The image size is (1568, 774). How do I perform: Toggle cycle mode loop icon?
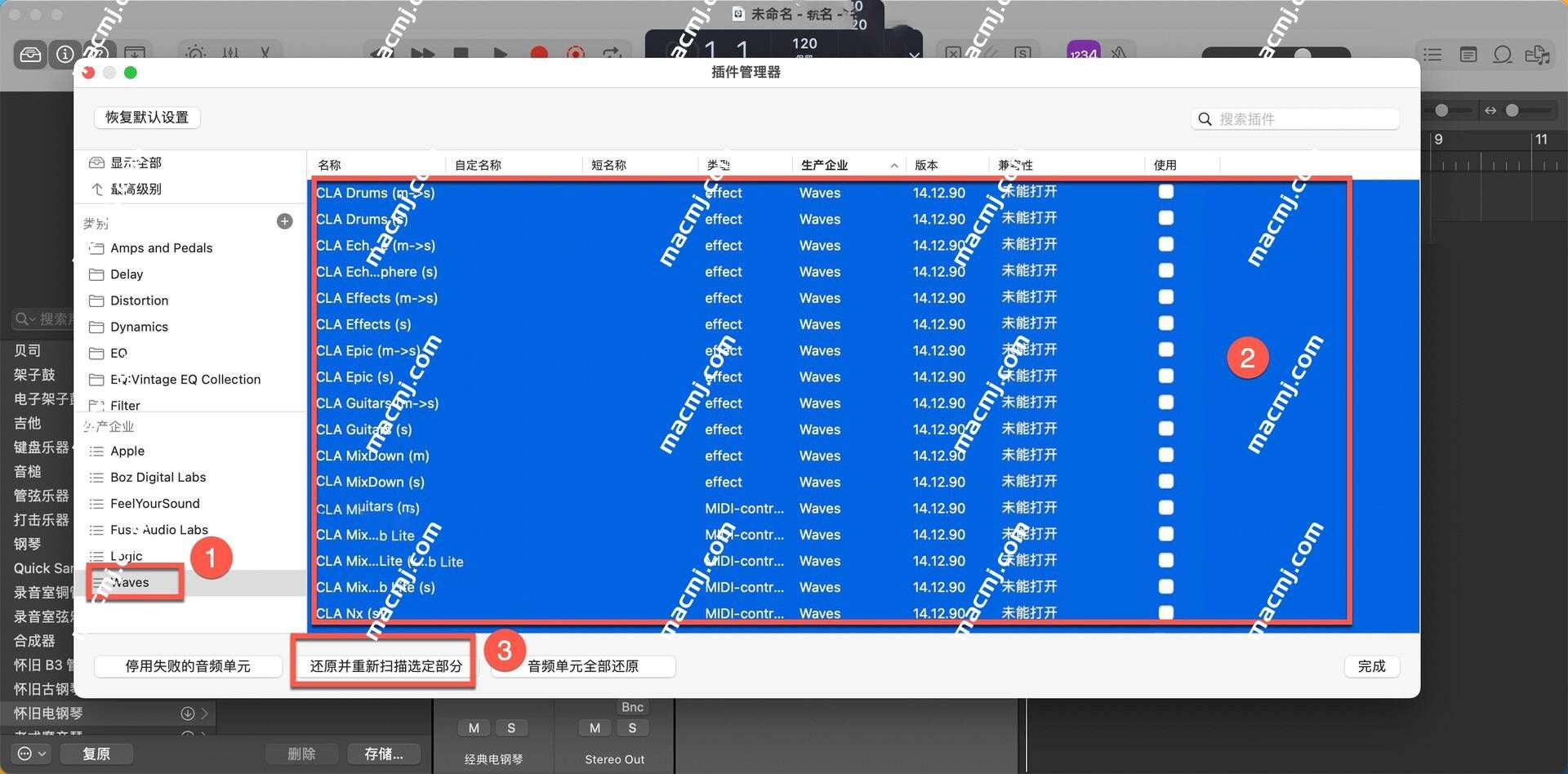[612, 53]
